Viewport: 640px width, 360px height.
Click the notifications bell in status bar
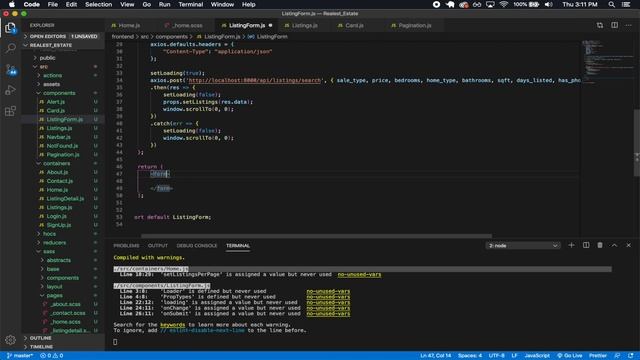pos(631,356)
